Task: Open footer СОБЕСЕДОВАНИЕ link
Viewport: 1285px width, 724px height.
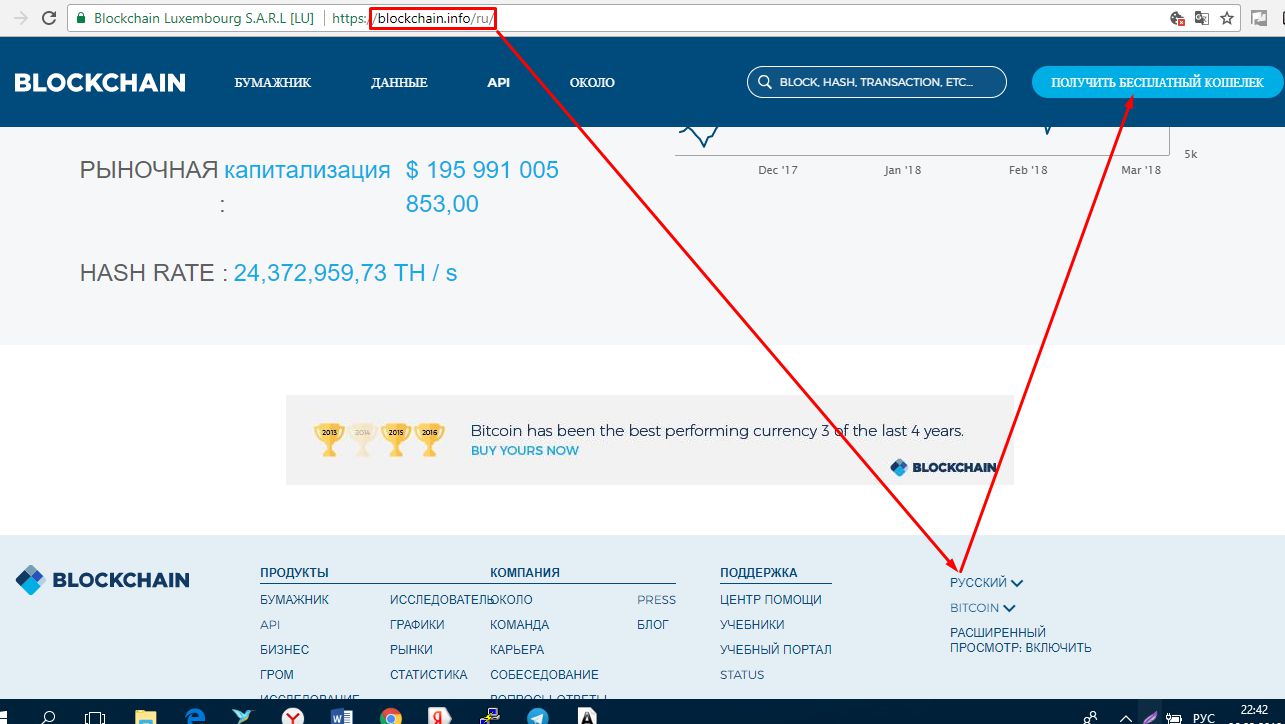Action: coord(544,675)
